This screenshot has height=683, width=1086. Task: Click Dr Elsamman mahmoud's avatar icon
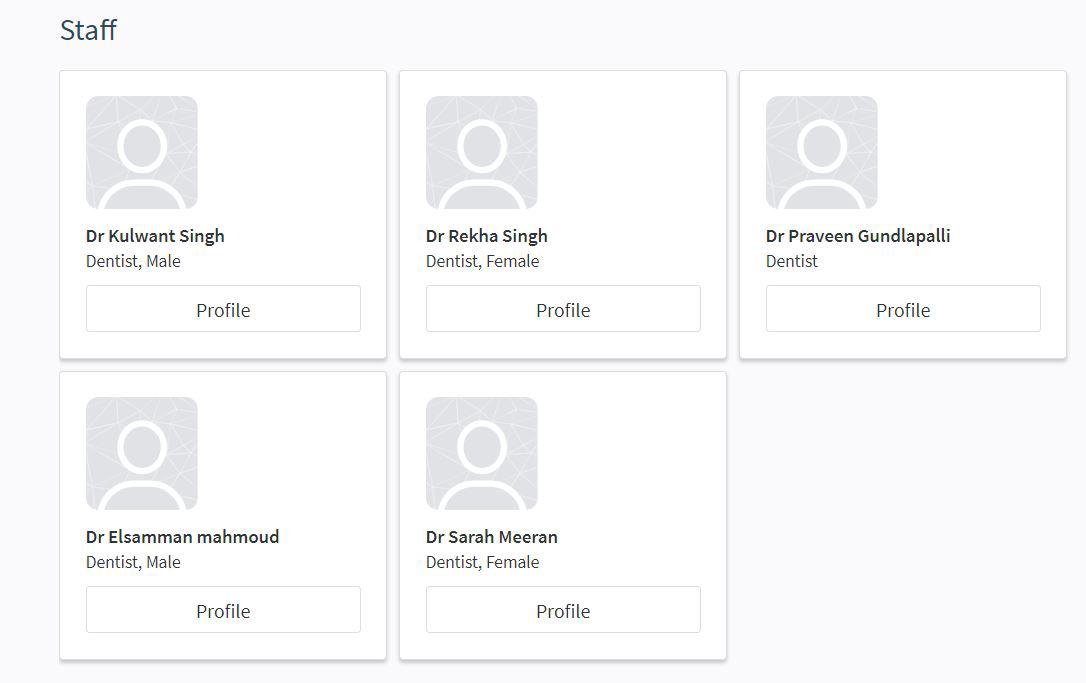(x=142, y=454)
